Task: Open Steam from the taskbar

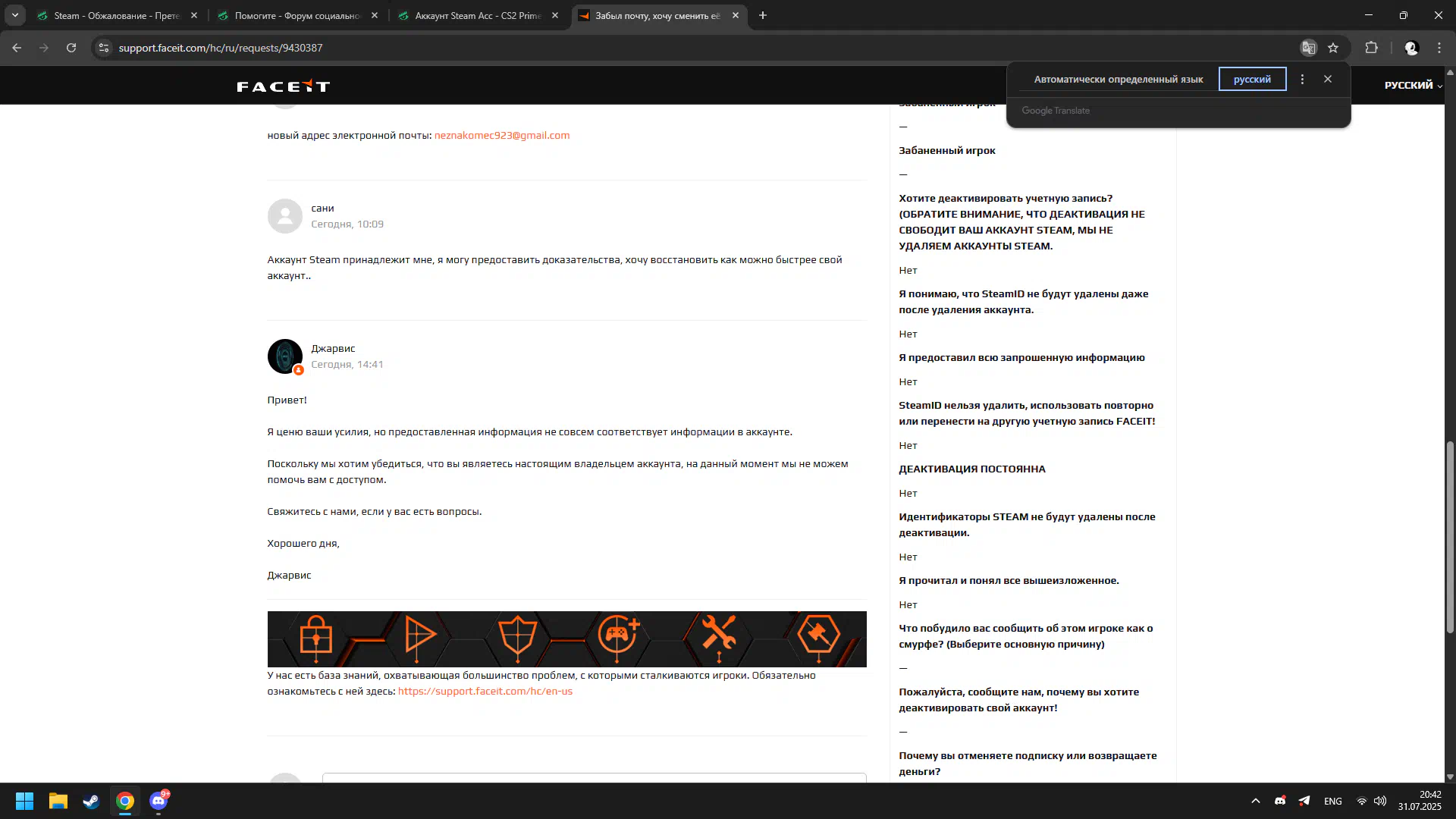Action: 92,801
